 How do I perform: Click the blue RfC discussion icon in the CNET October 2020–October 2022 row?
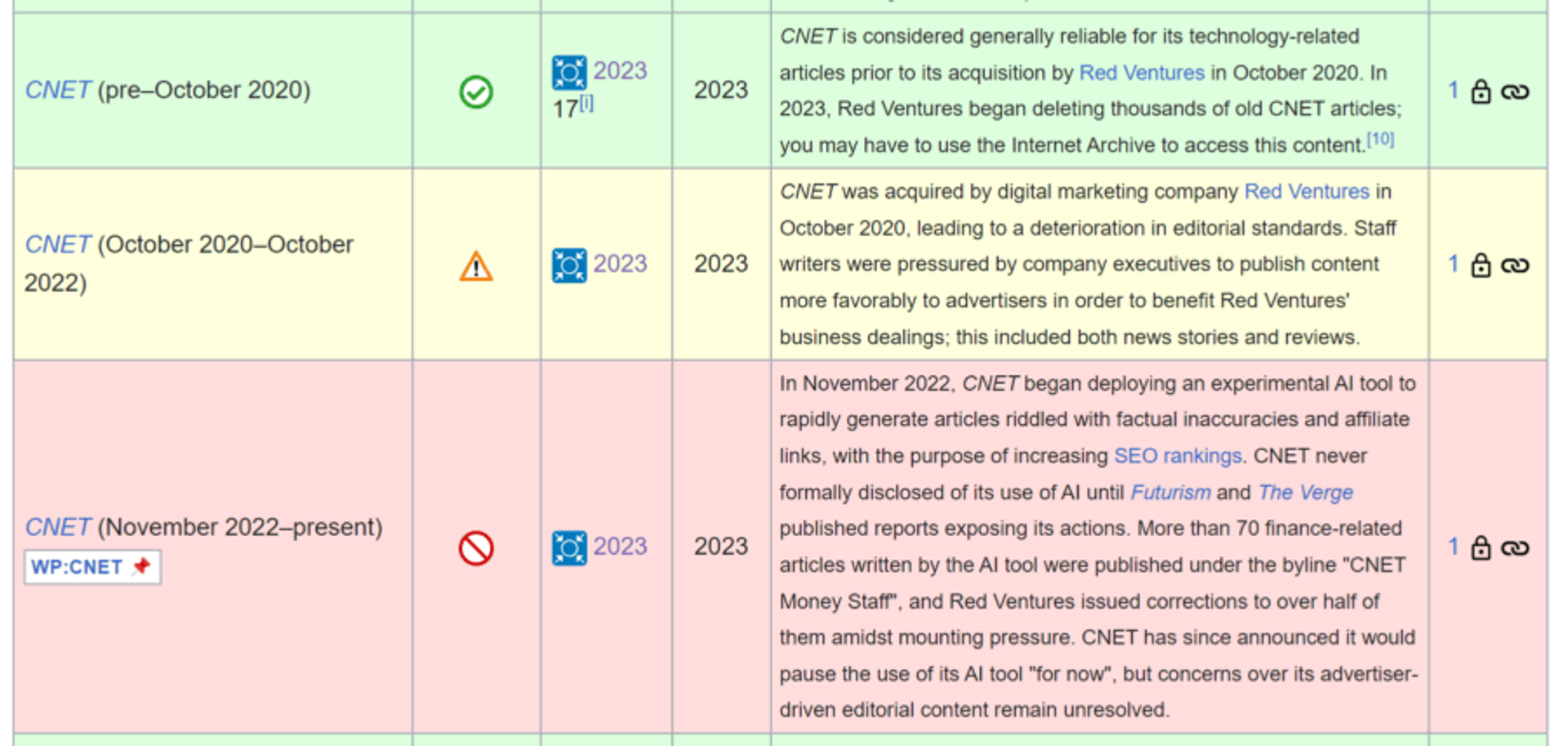click(x=569, y=266)
